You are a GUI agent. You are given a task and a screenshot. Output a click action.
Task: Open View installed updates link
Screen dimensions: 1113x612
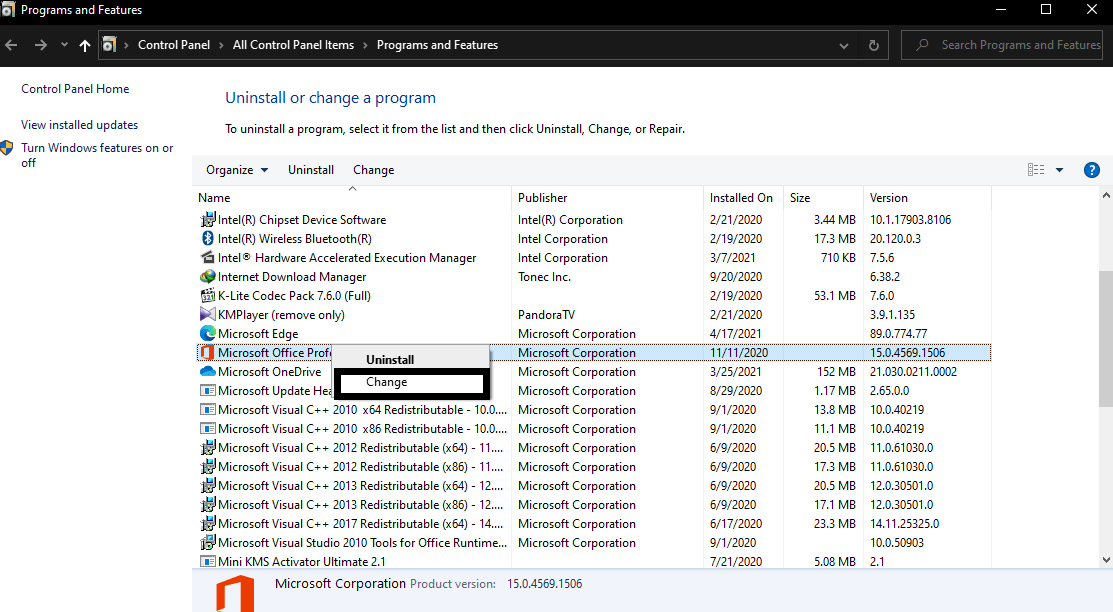pyautogui.click(x=80, y=125)
